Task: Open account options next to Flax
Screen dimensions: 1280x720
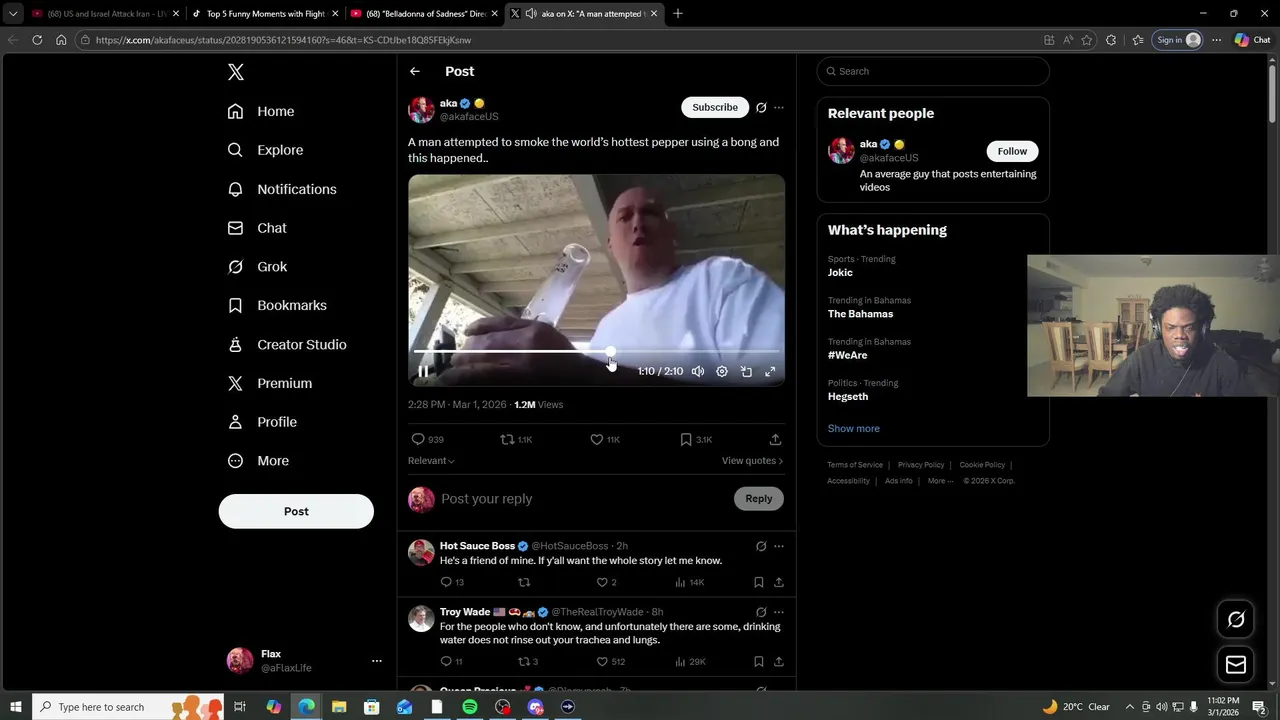Action: (x=376, y=661)
